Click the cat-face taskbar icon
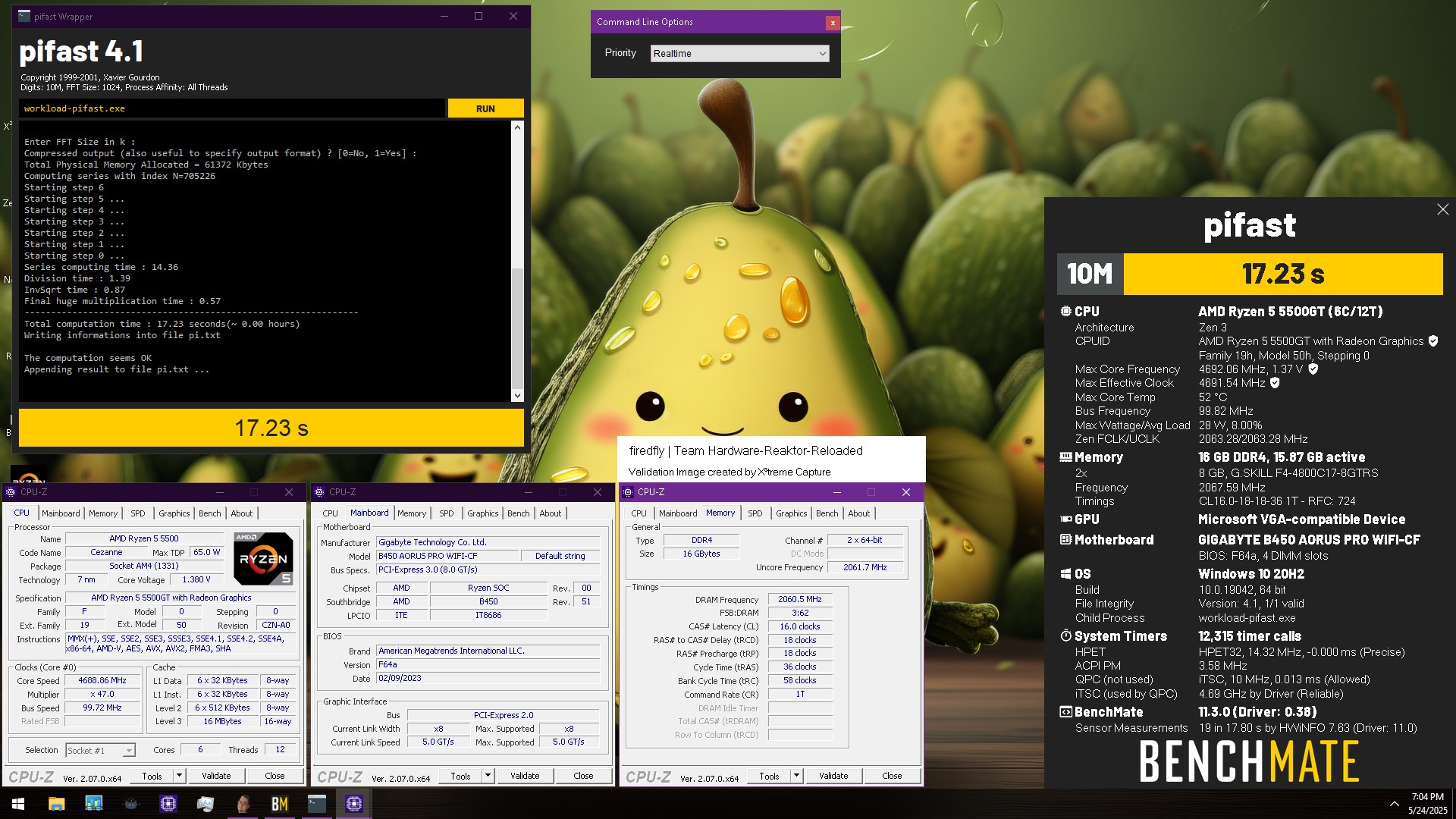The height and width of the screenshot is (819, 1456). (x=130, y=804)
